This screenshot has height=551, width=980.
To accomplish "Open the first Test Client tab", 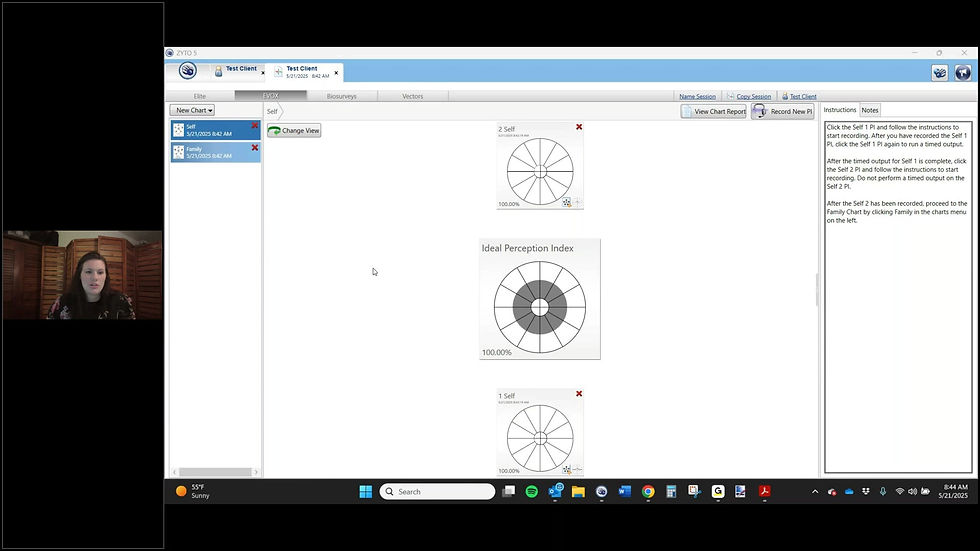I will [x=235, y=71].
